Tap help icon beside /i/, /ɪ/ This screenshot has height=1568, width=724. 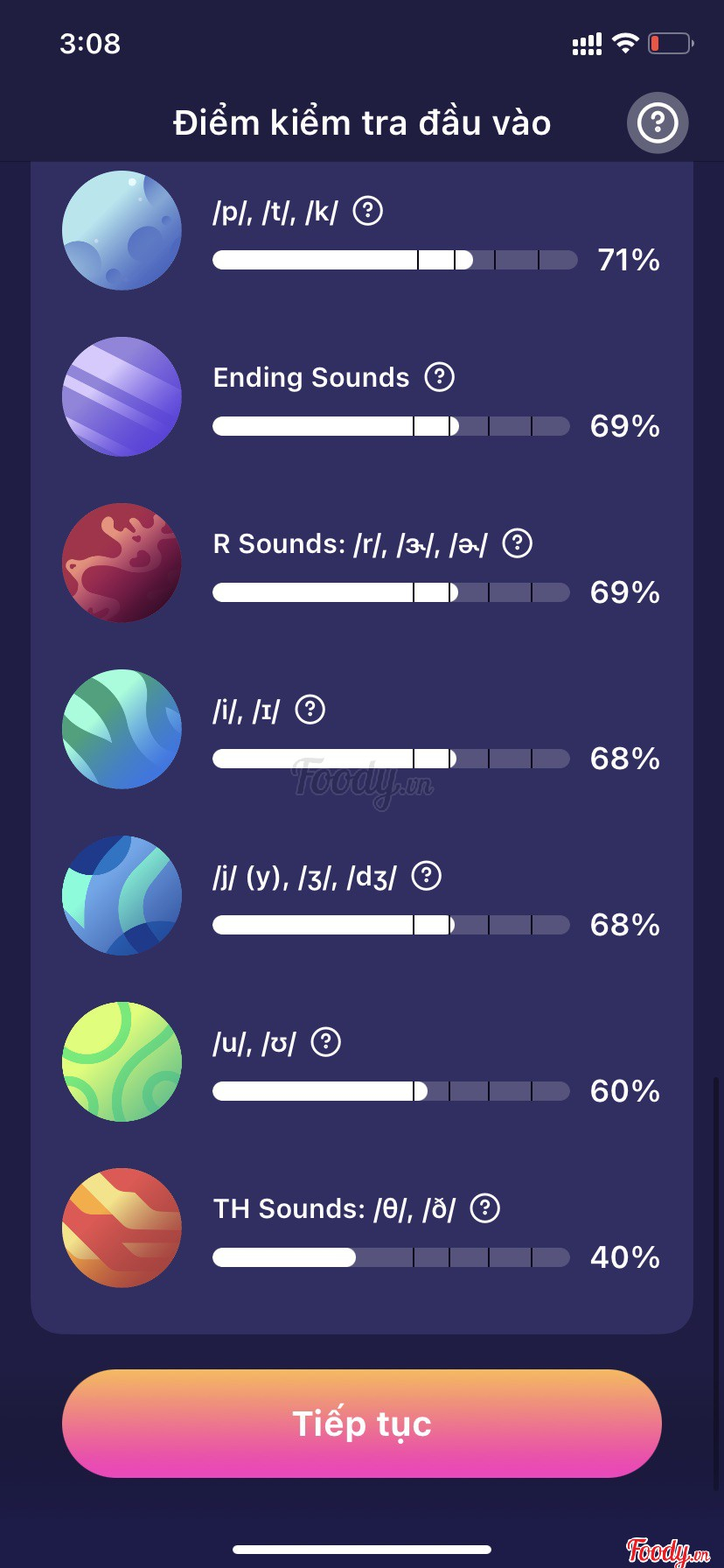[310, 710]
